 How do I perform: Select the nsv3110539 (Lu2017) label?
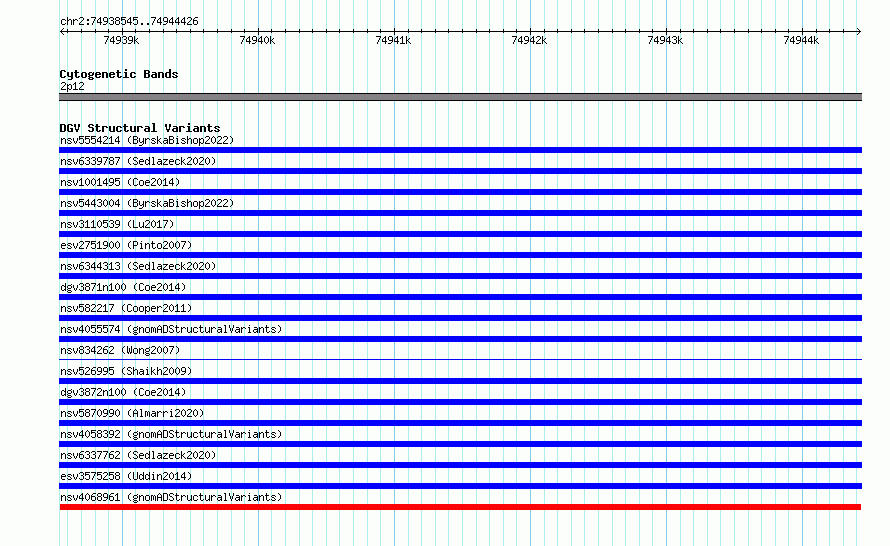(117, 224)
